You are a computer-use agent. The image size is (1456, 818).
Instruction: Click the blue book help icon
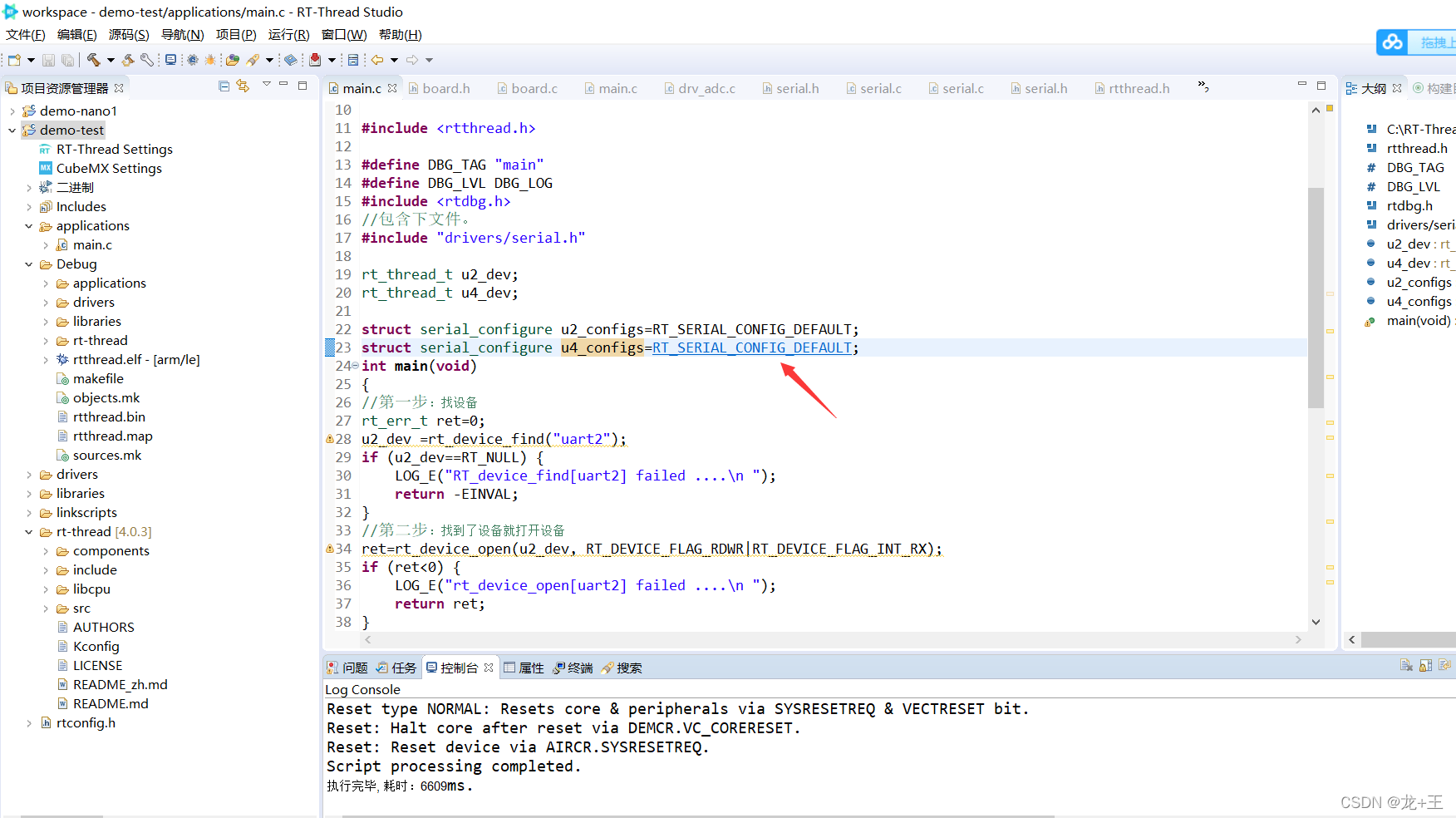[291, 60]
